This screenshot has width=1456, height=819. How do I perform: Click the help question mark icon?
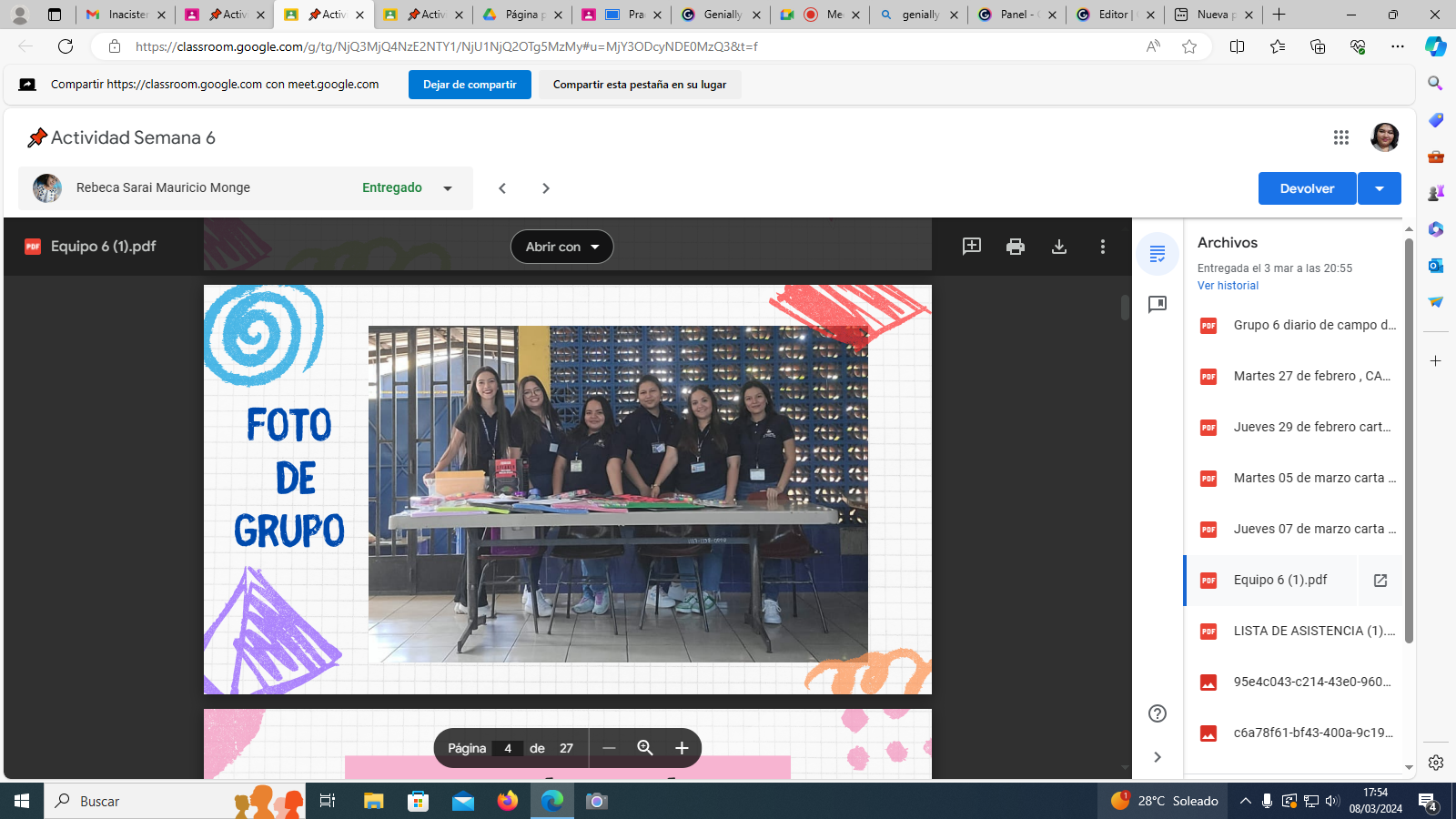pyautogui.click(x=1158, y=713)
